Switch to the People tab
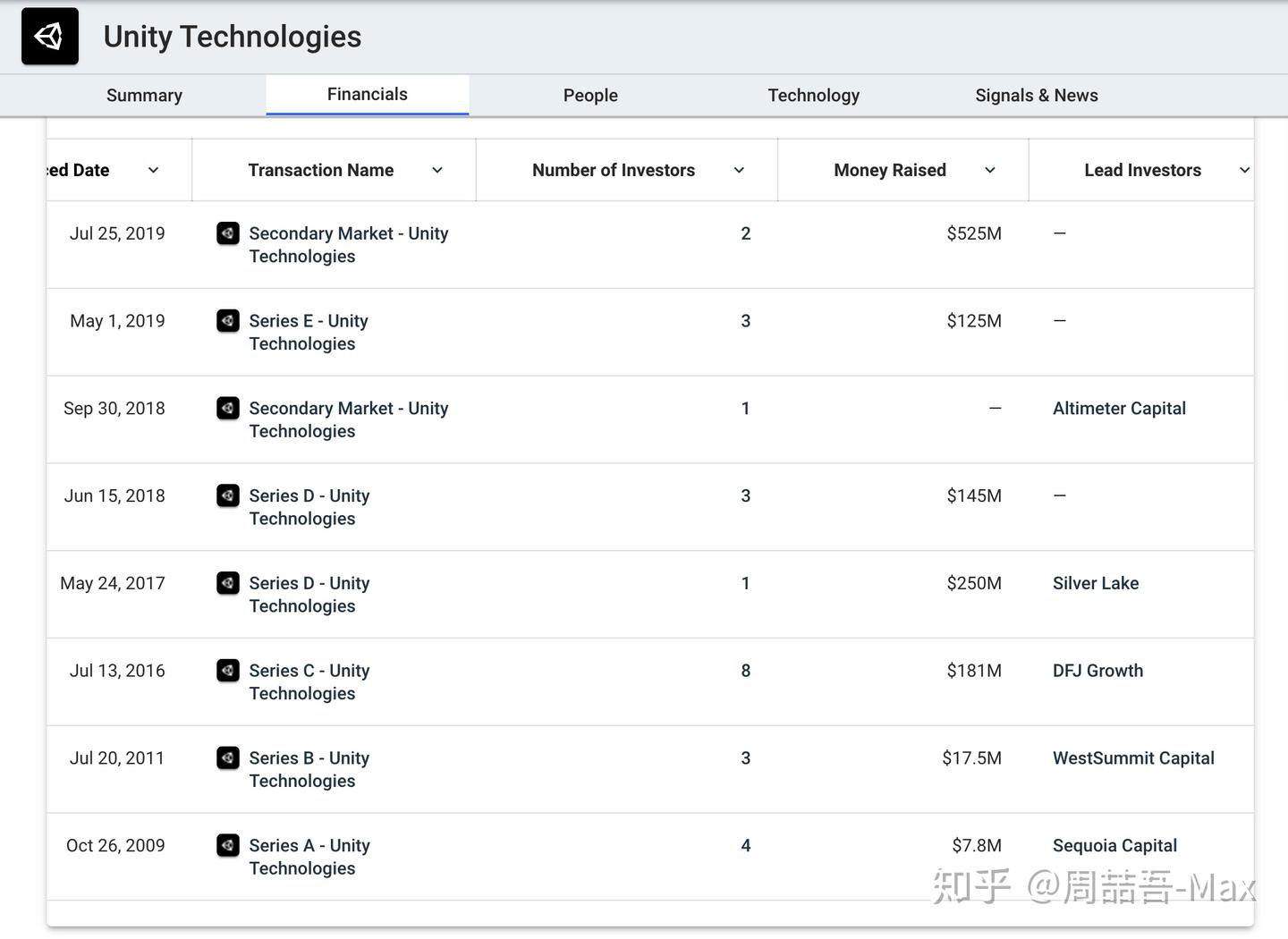The width and height of the screenshot is (1288, 939). tap(590, 96)
